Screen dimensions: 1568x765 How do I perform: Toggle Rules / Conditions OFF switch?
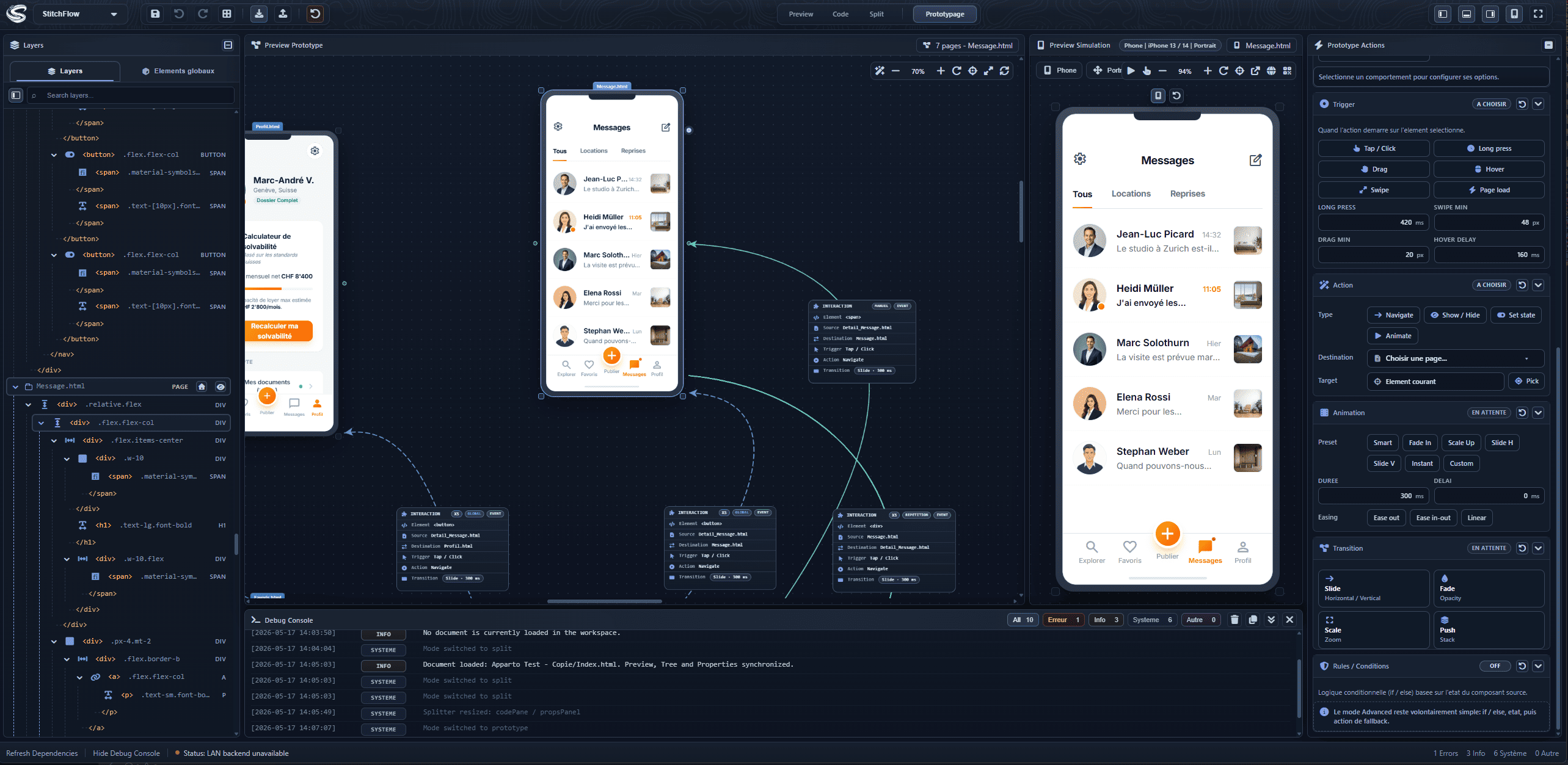1495,666
